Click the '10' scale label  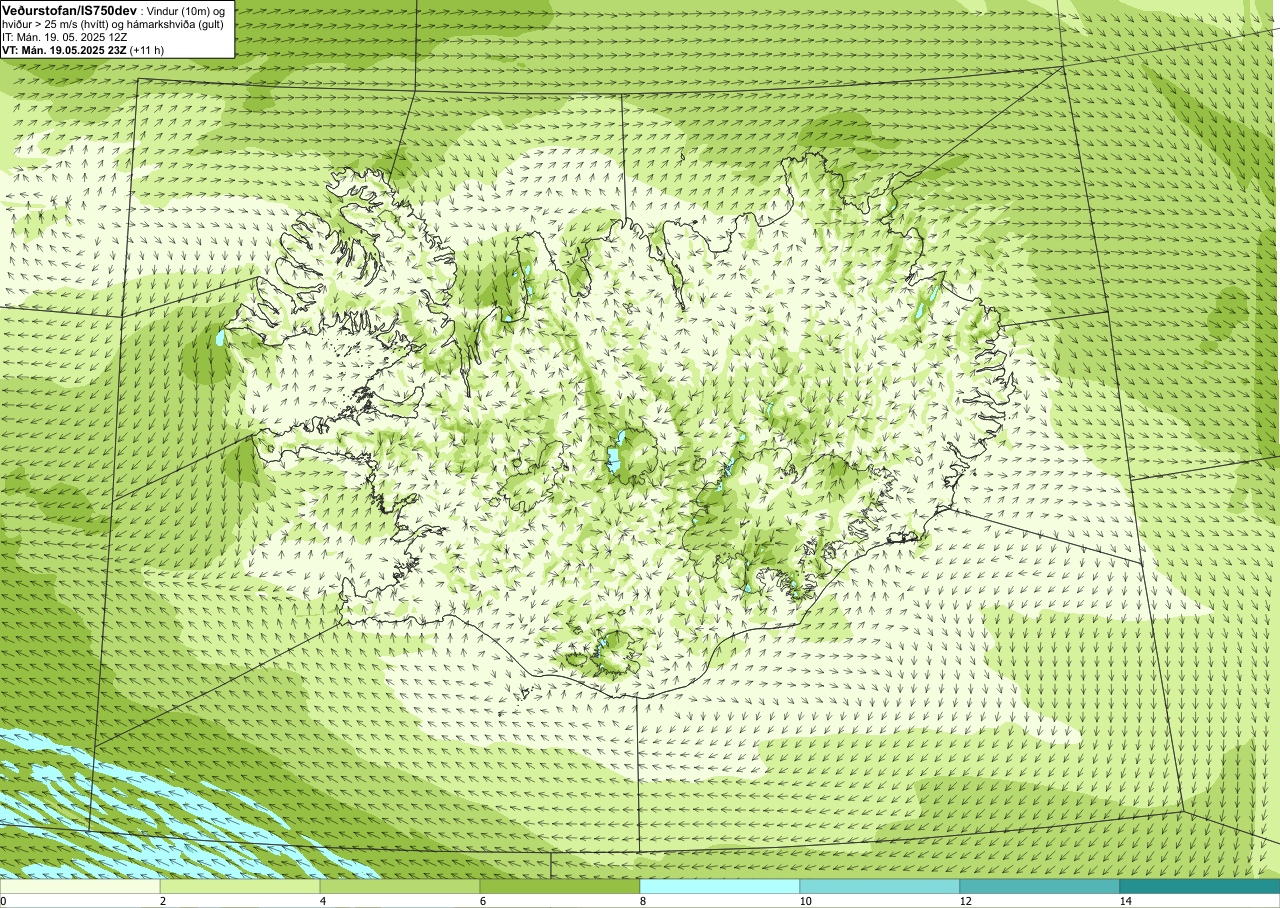click(x=804, y=901)
